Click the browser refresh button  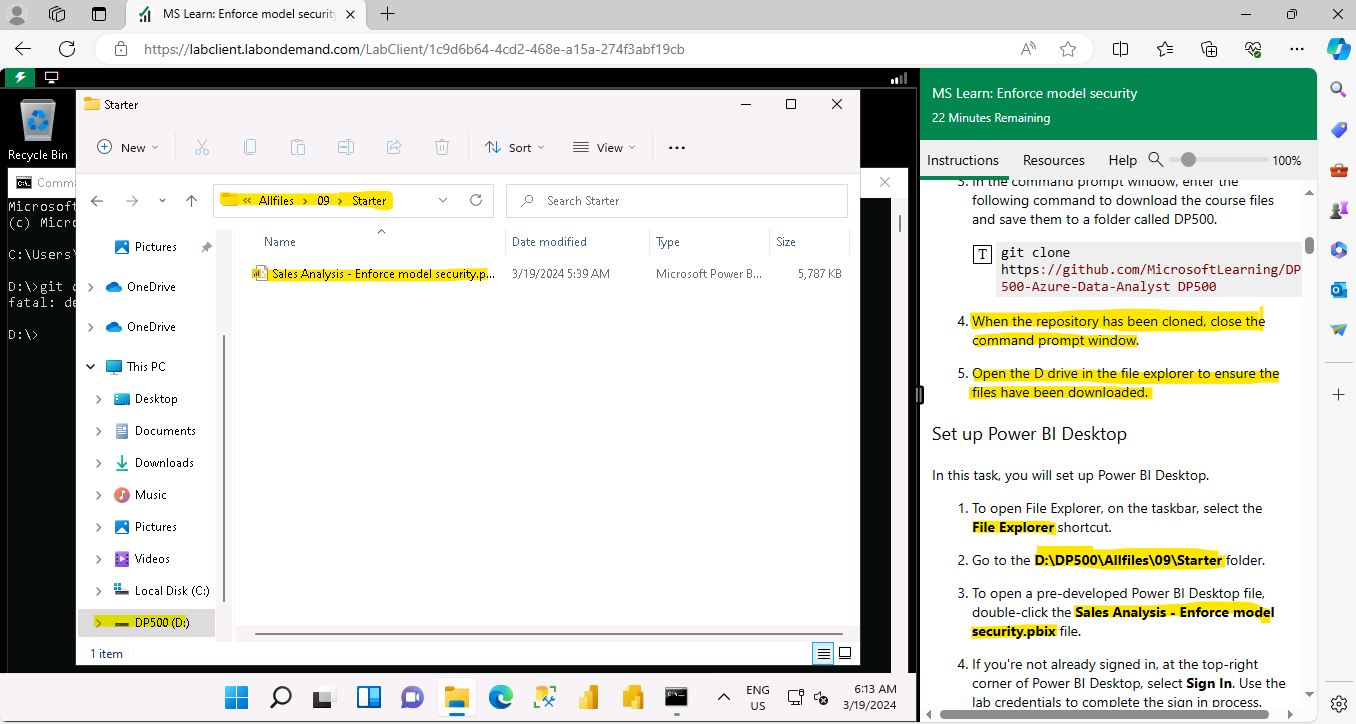(67, 48)
